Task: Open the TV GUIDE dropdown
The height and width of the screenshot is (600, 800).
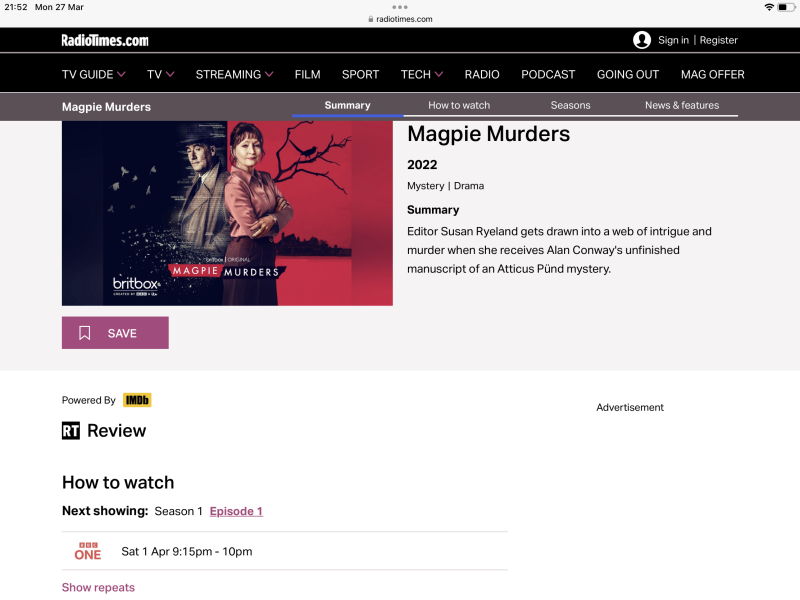Action: pos(93,74)
